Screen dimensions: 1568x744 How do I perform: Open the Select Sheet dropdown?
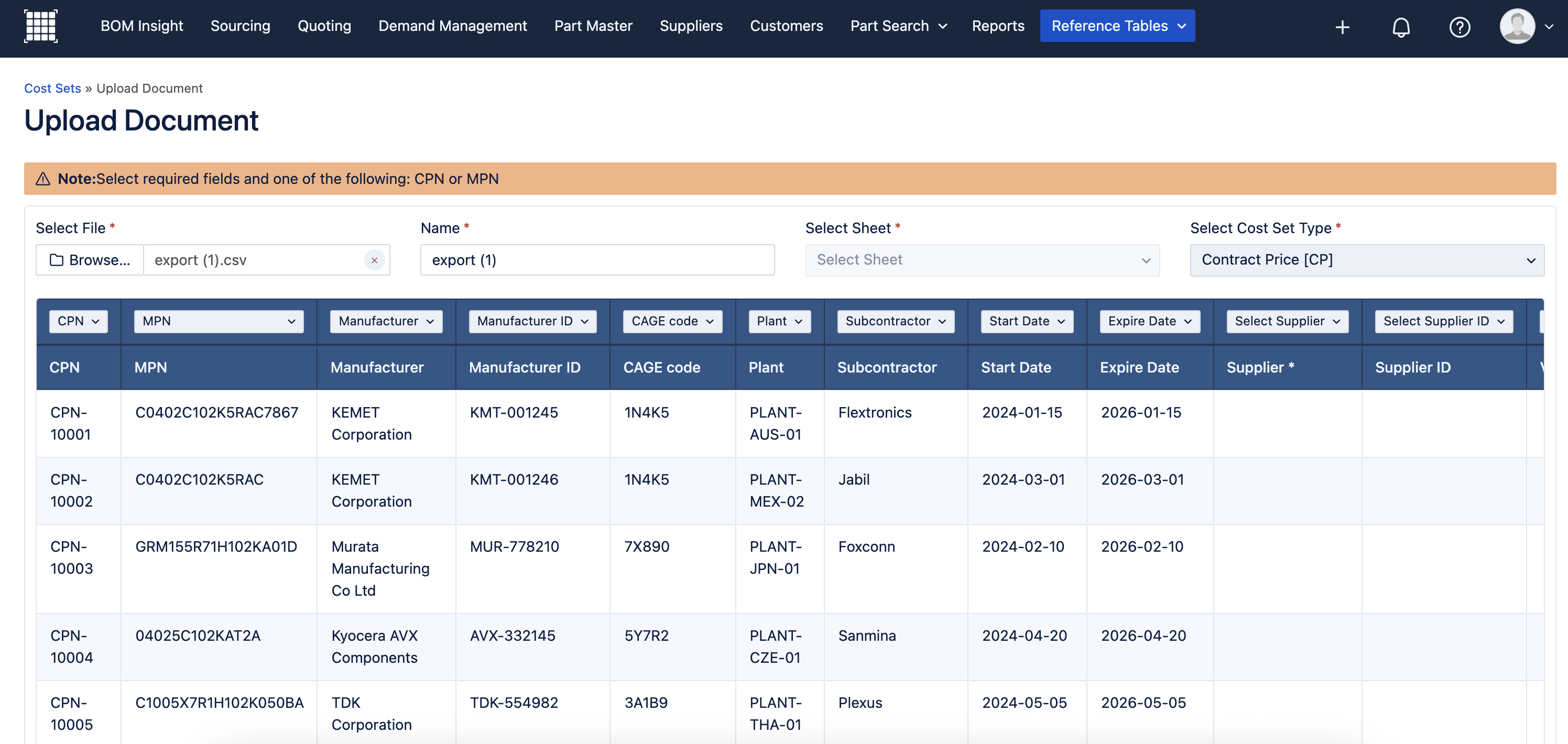(982, 260)
